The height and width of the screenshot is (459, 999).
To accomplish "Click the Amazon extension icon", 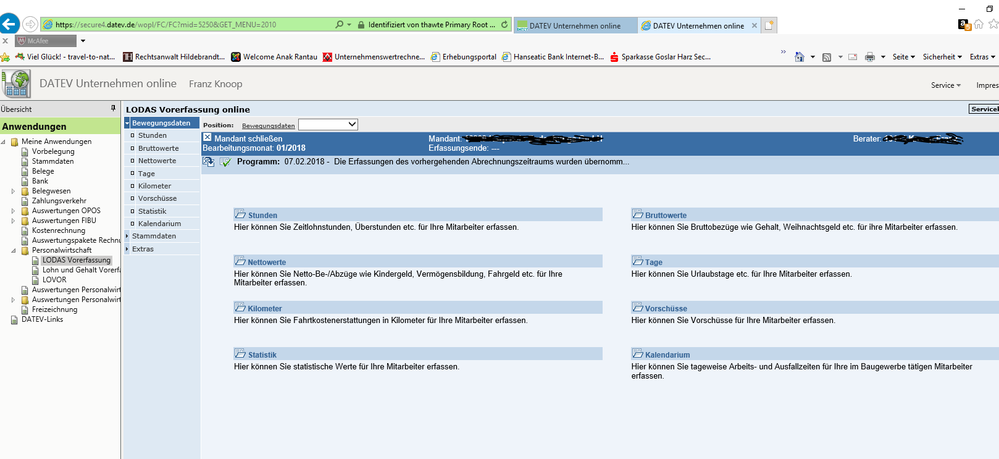I will click(965, 25).
